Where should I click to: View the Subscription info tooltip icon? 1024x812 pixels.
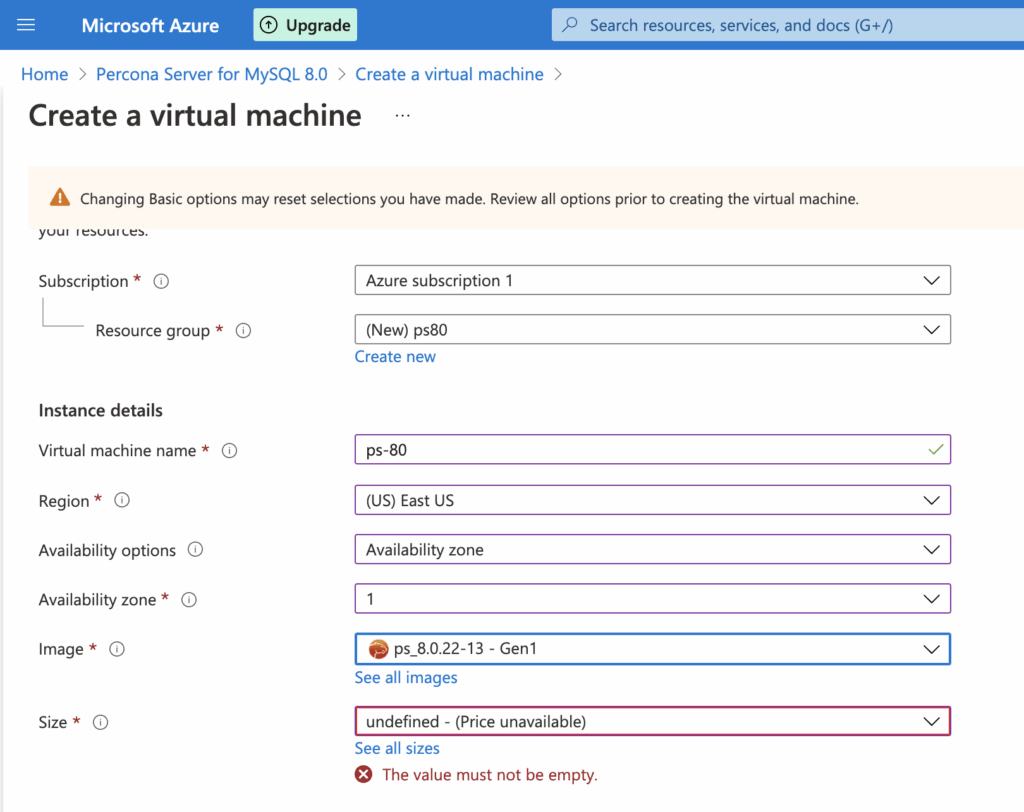click(161, 281)
